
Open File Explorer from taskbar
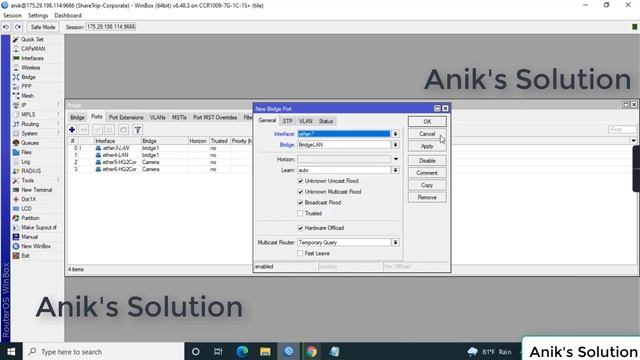click(x=265, y=351)
